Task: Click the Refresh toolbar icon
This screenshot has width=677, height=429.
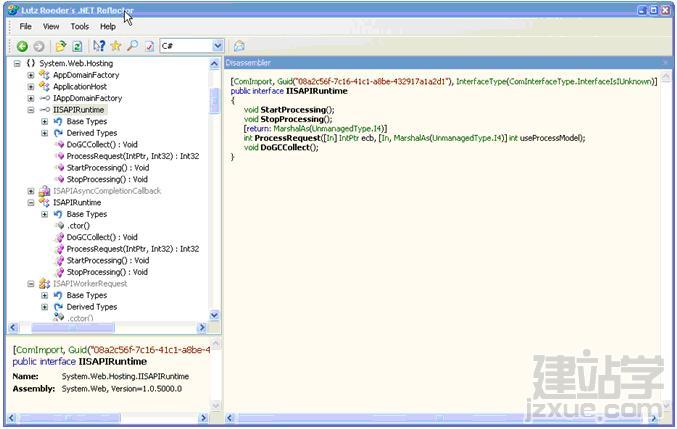Action: pyautogui.click(x=77, y=46)
